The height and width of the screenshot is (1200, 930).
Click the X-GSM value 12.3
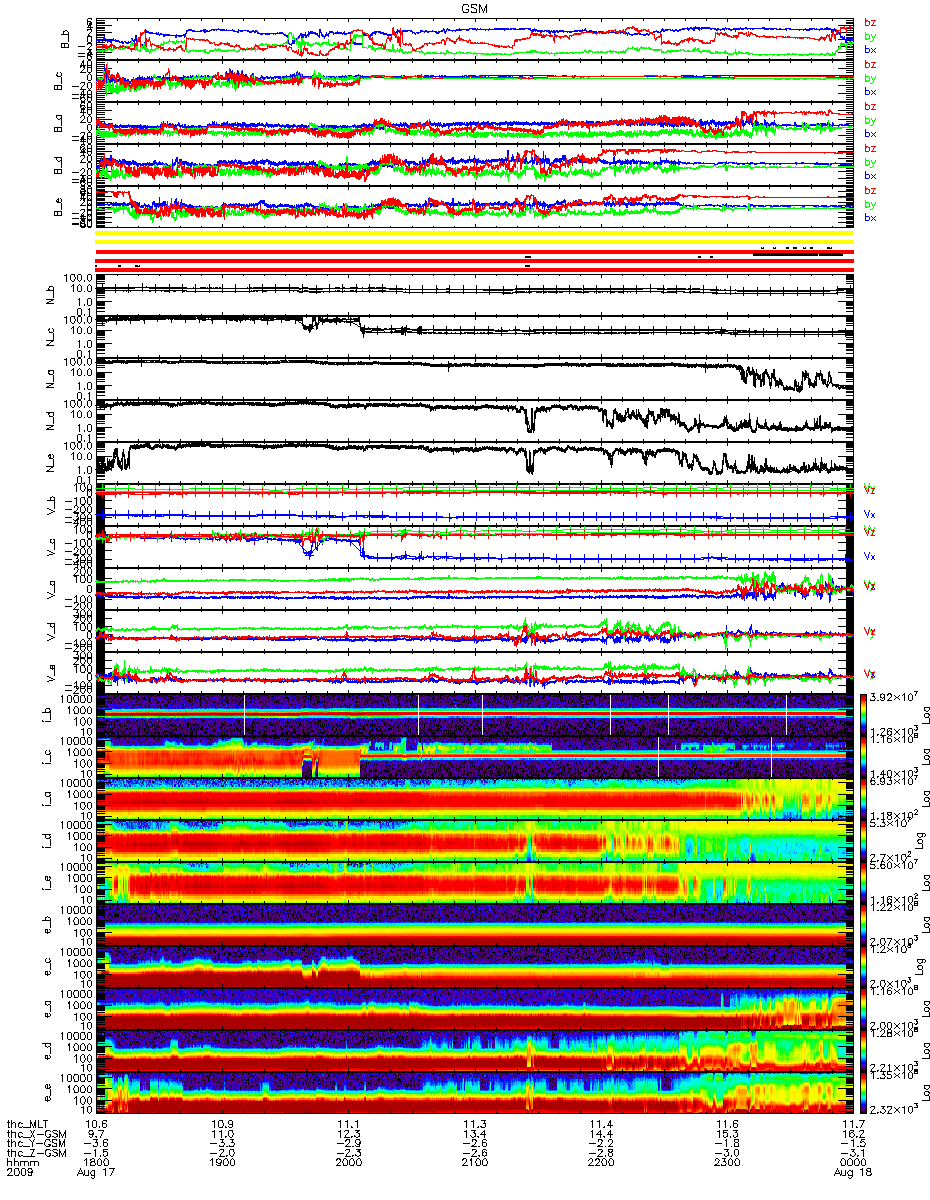pyautogui.click(x=348, y=1134)
